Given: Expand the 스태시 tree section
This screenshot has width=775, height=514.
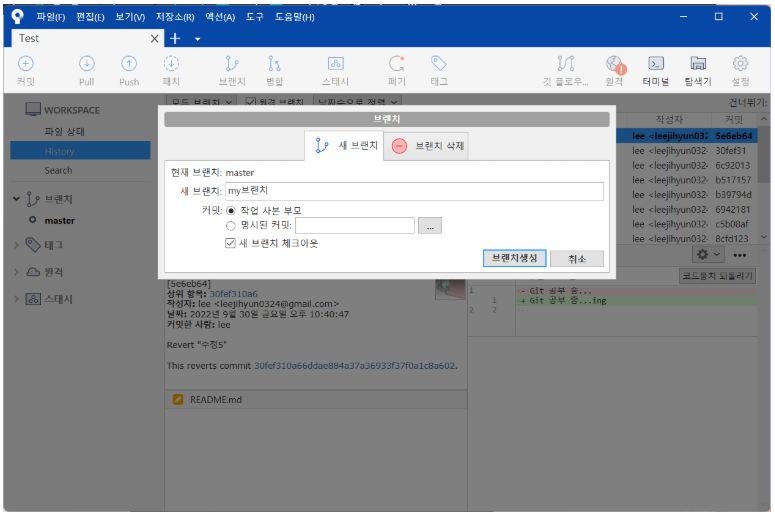Looking at the screenshot, I should pos(16,299).
